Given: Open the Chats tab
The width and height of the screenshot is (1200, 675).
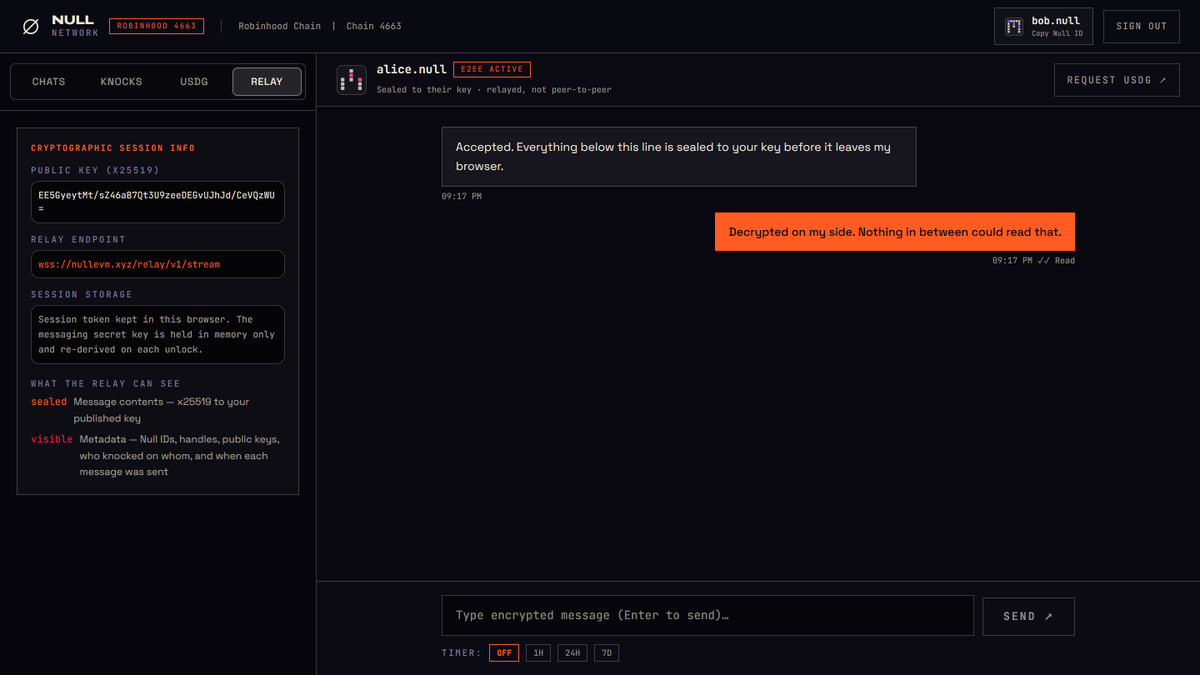Looking at the screenshot, I should click(x=48, y=81).
